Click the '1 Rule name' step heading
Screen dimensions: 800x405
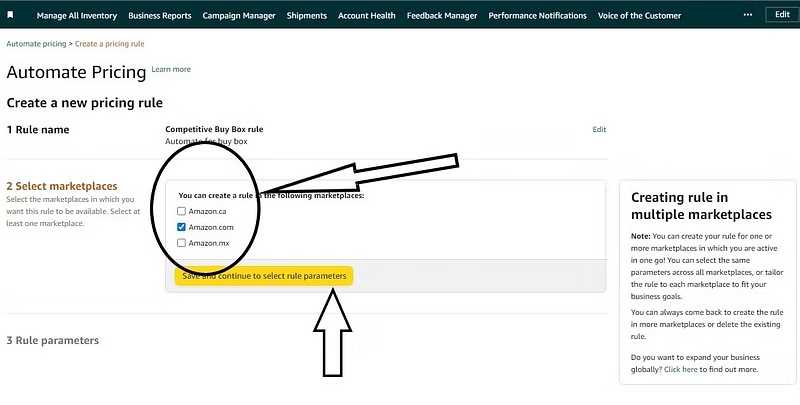tap(38, 130)
